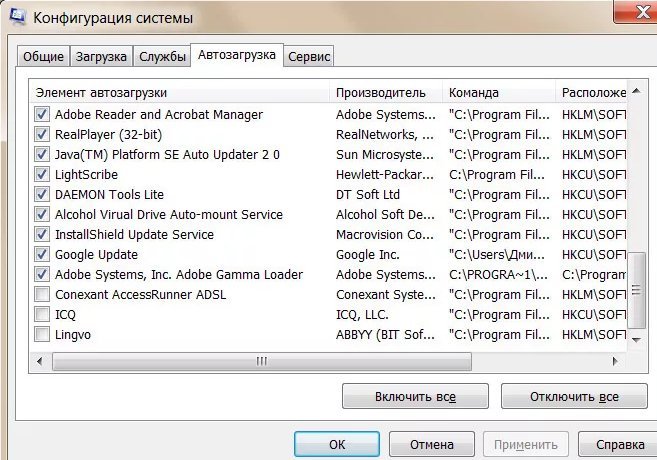Viewport: 657px width, 460px height.
Task: Sort by the Команда column header
Action: click(499, 92)
